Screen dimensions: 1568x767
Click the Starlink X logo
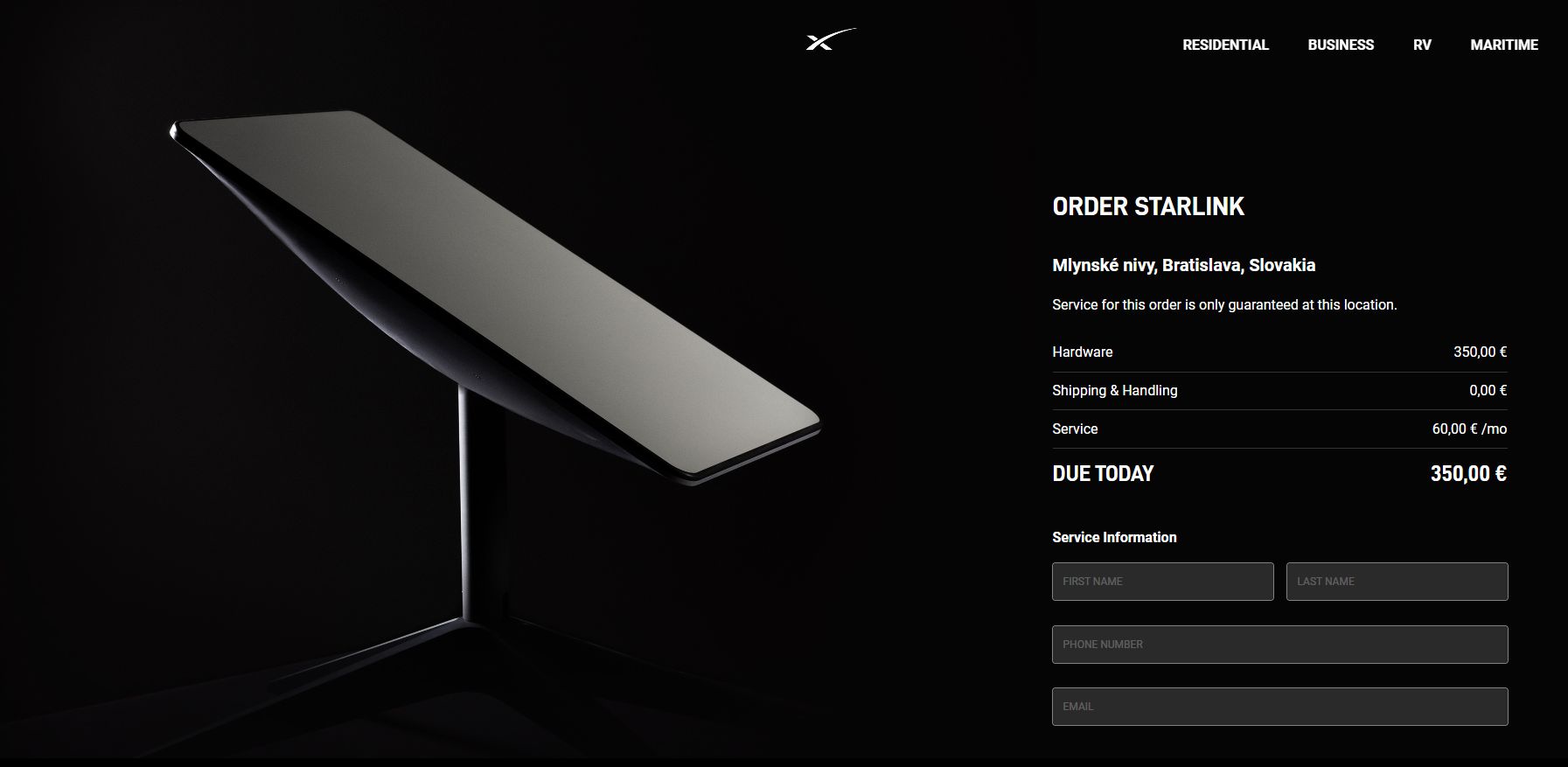pos(830,40)
